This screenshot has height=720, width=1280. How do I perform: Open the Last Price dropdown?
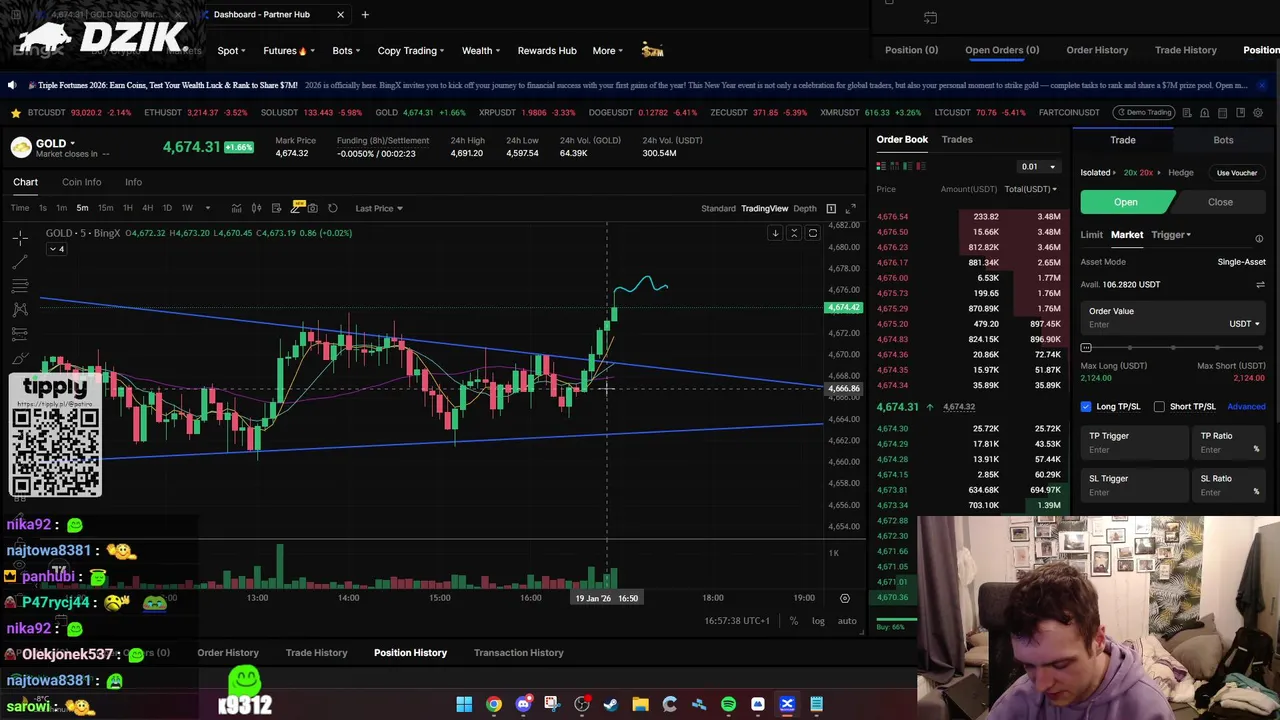point(379,208)
